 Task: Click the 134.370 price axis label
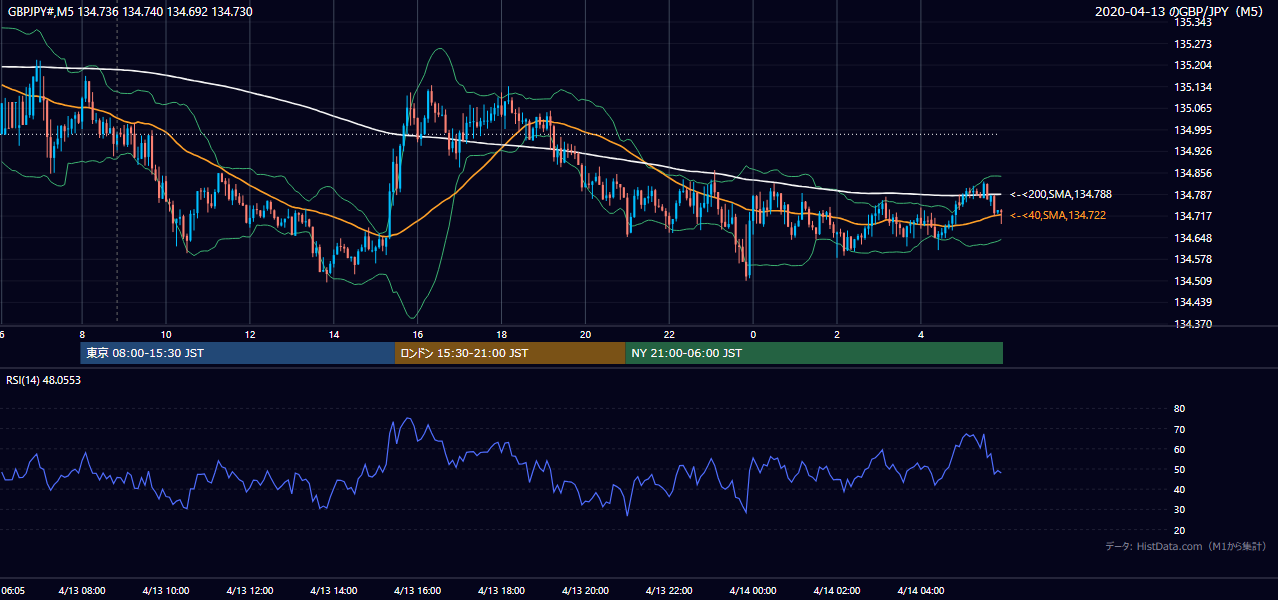click(1193, 324)
